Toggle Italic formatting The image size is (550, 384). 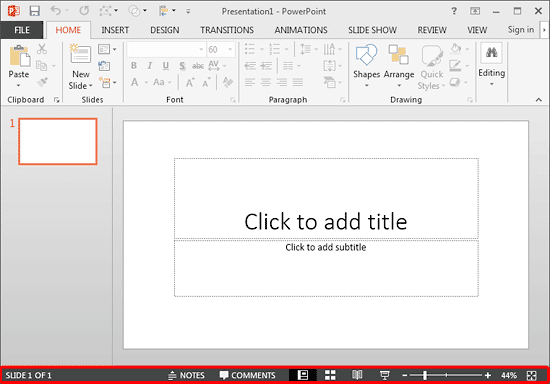point(150,66)
